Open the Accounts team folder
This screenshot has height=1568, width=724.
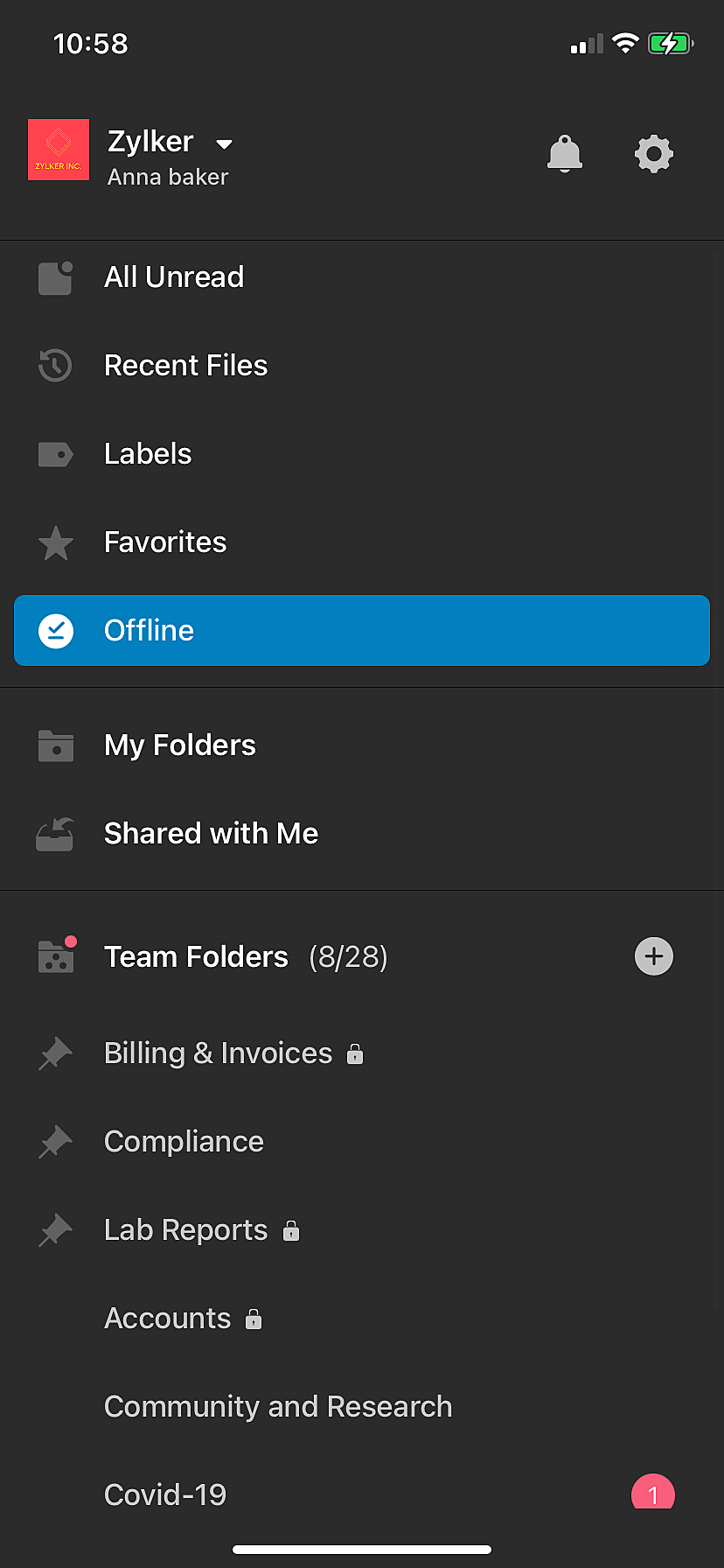coord(362,1319)
